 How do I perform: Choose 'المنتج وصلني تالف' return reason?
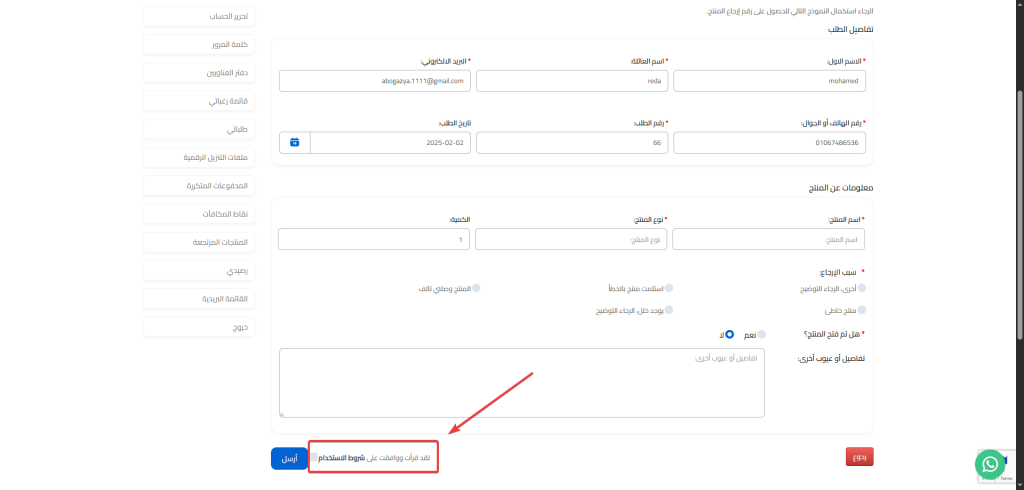[x=476, y=288]
